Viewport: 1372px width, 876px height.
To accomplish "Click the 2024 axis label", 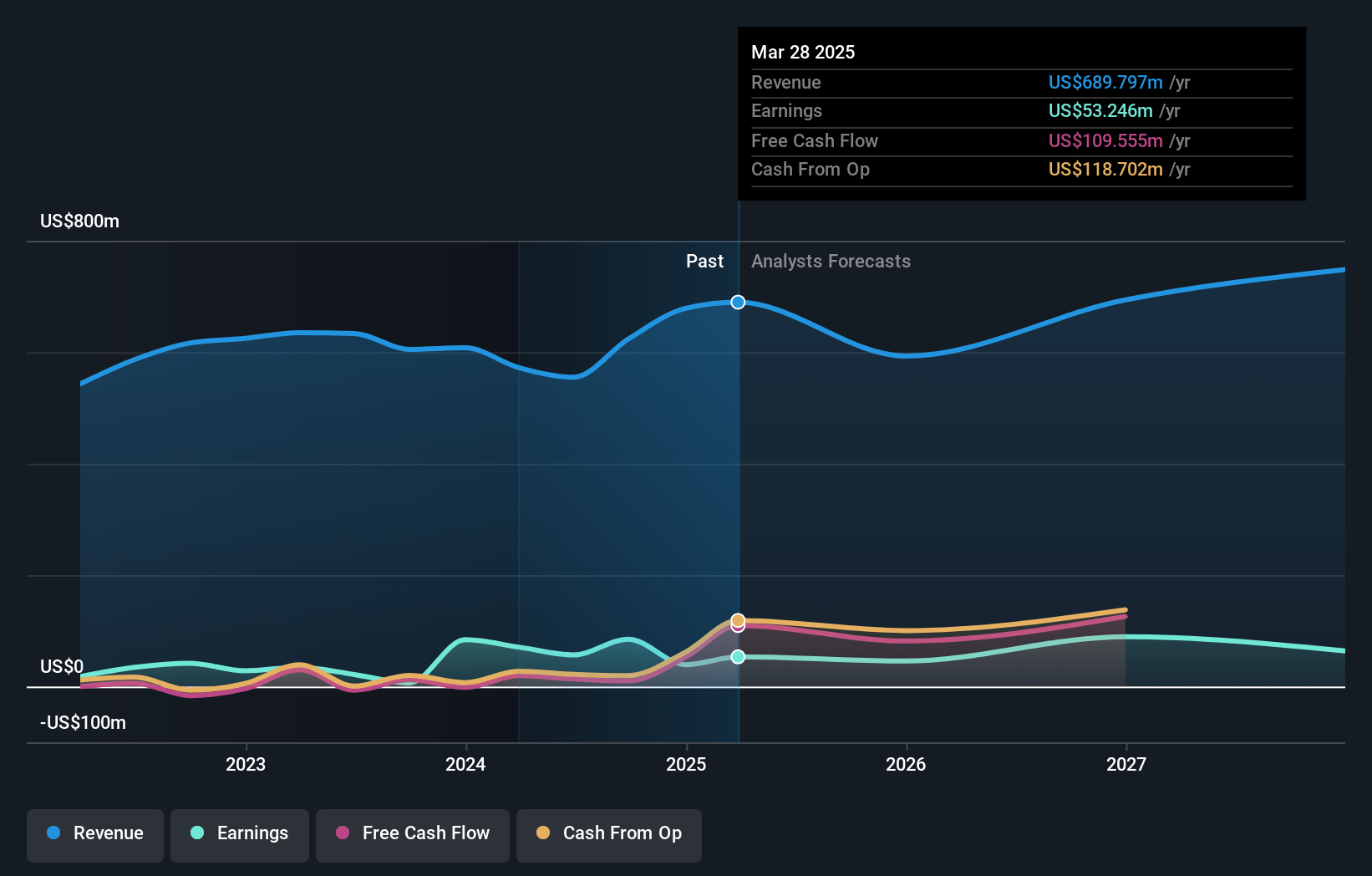I will point(465,764).
